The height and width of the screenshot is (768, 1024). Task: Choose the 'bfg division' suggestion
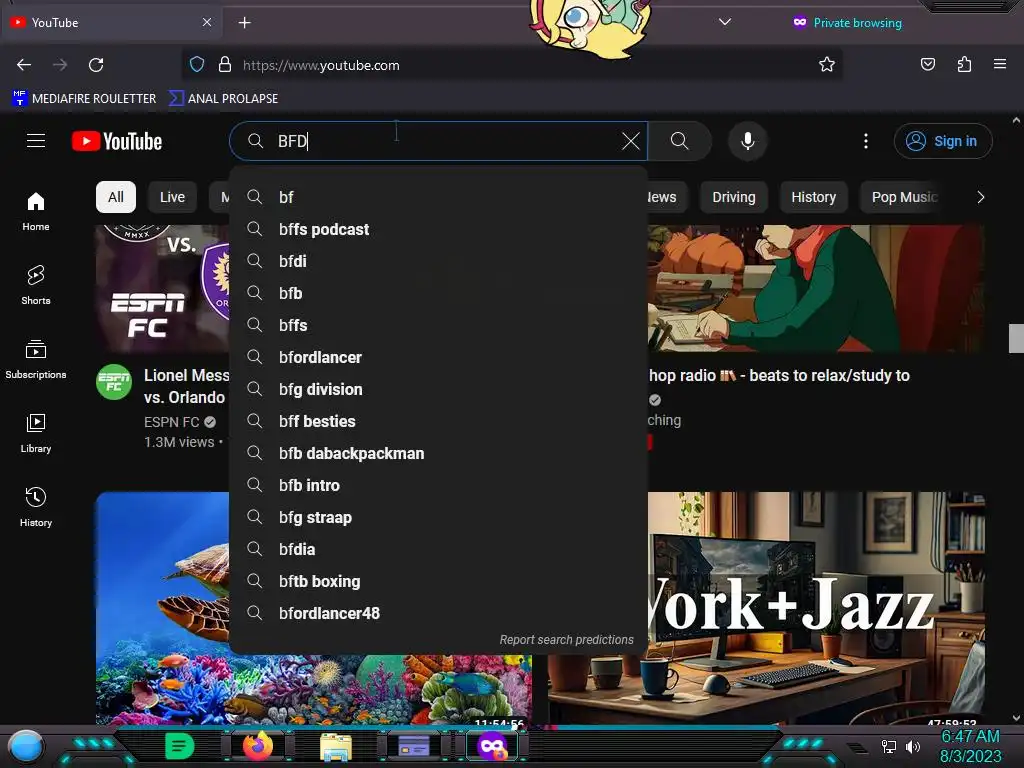pos(438,389)
